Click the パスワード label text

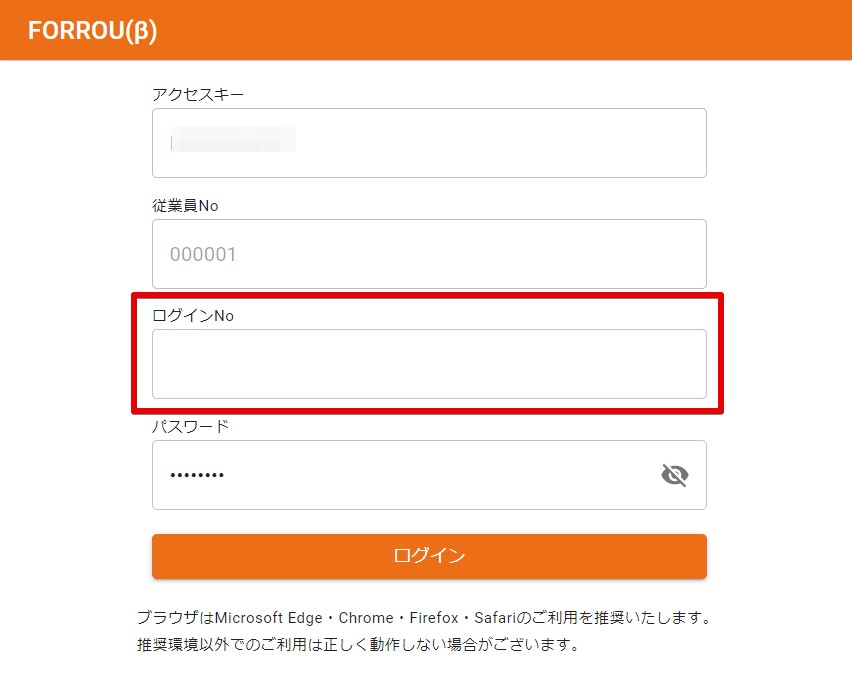tap(190, 427)
